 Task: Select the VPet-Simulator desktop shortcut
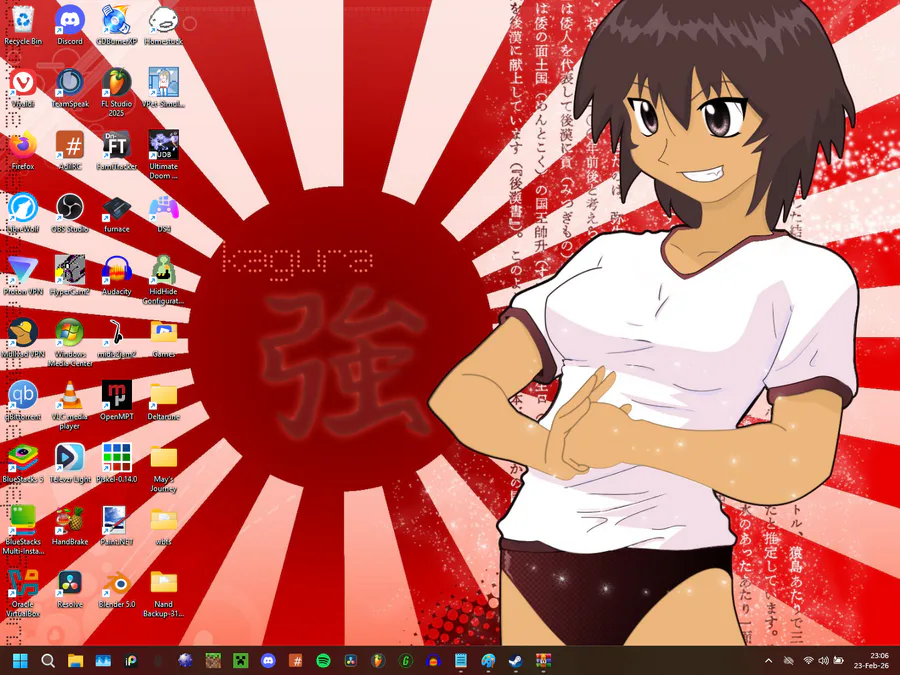(164, 88)
